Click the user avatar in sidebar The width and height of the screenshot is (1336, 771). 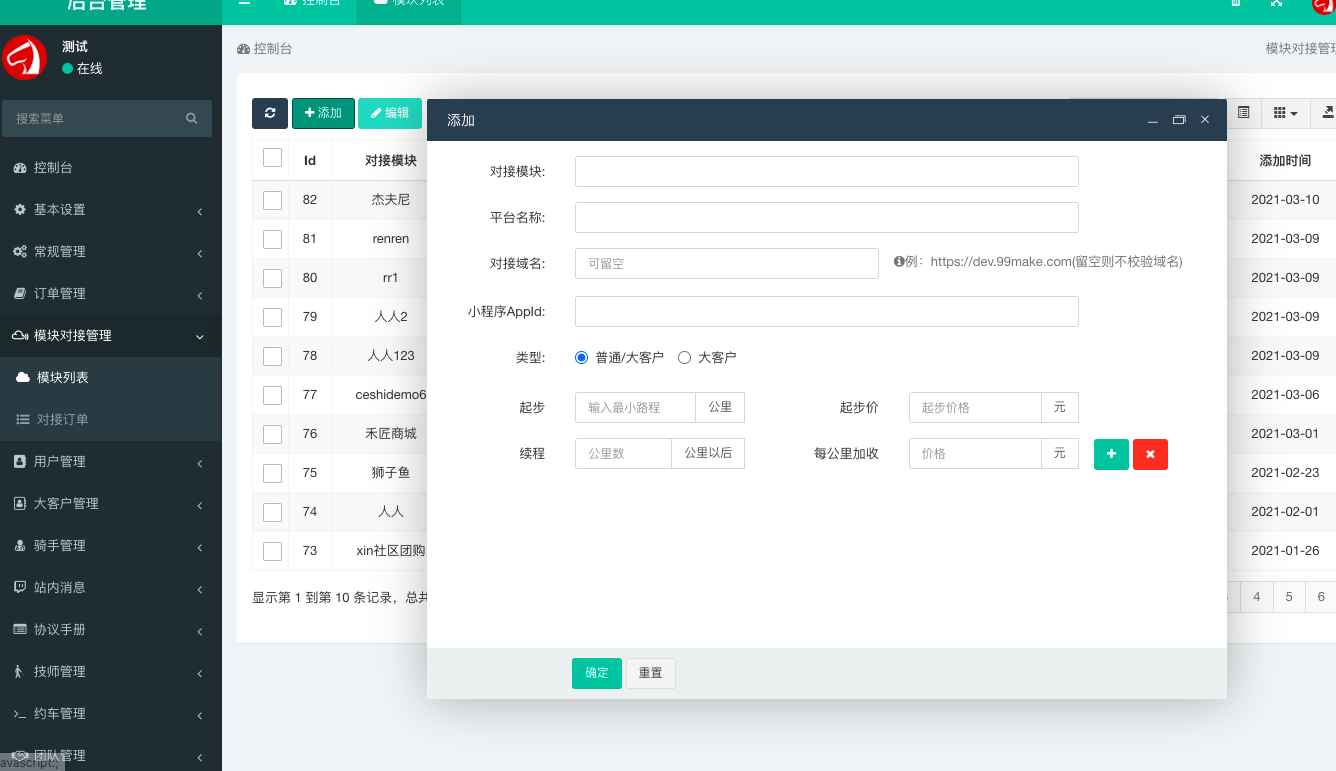tap(25, 58)
